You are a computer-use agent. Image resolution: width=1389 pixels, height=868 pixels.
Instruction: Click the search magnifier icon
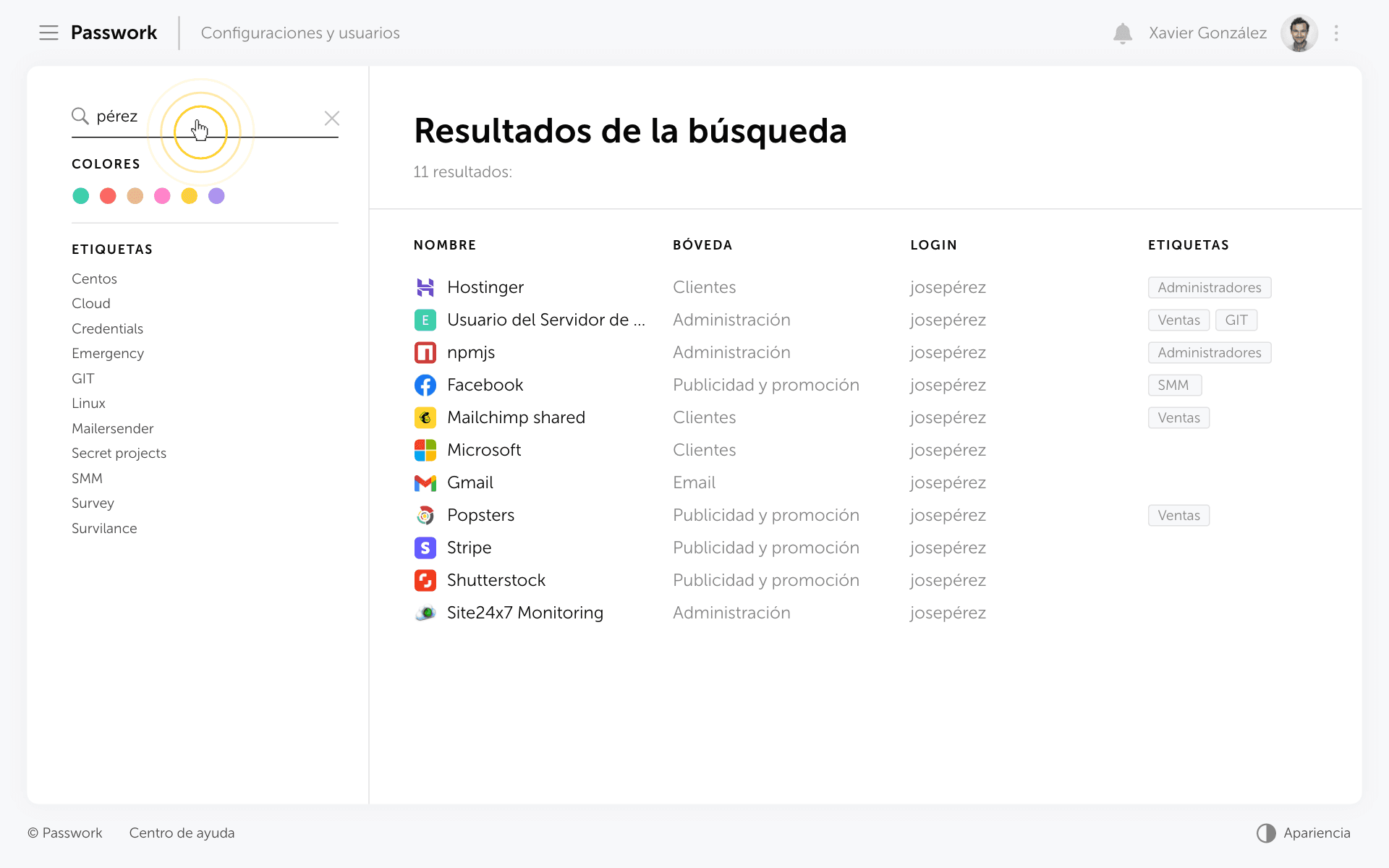pyautogui.click(x=80, y=116)
